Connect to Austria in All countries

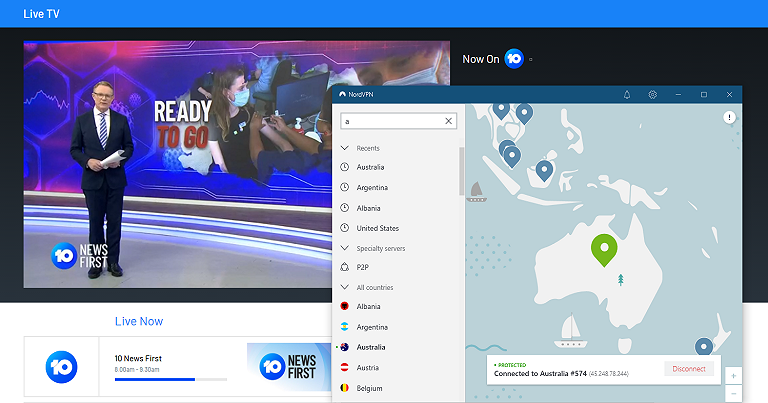(x=367, y=368)
